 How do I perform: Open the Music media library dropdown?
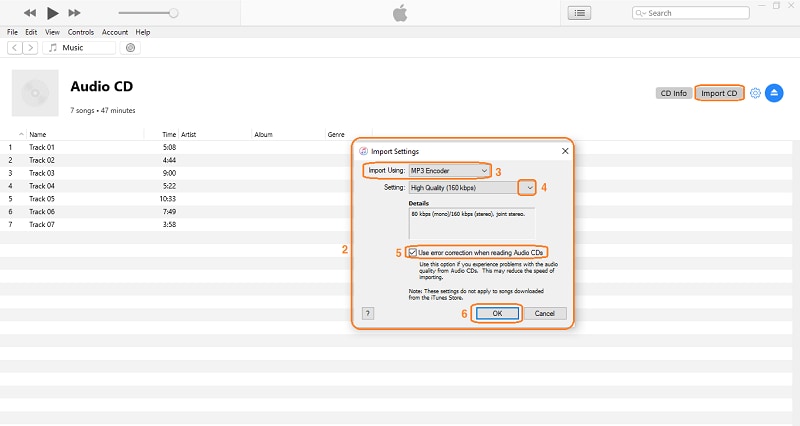(79, 48)
